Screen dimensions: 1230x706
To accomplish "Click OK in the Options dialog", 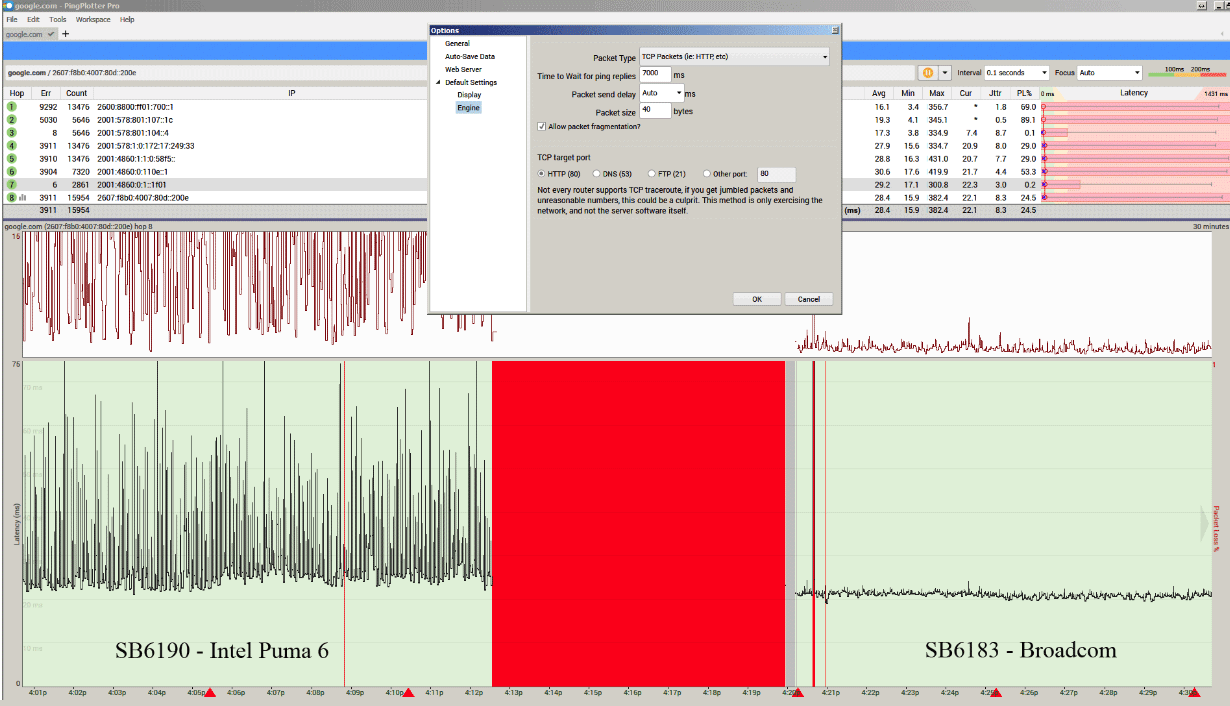I will point(757,299).
